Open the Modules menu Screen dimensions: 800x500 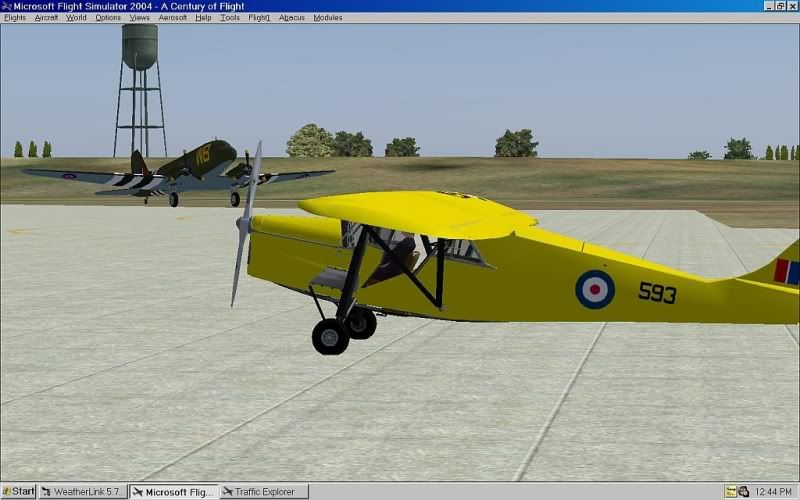point(327,18)
